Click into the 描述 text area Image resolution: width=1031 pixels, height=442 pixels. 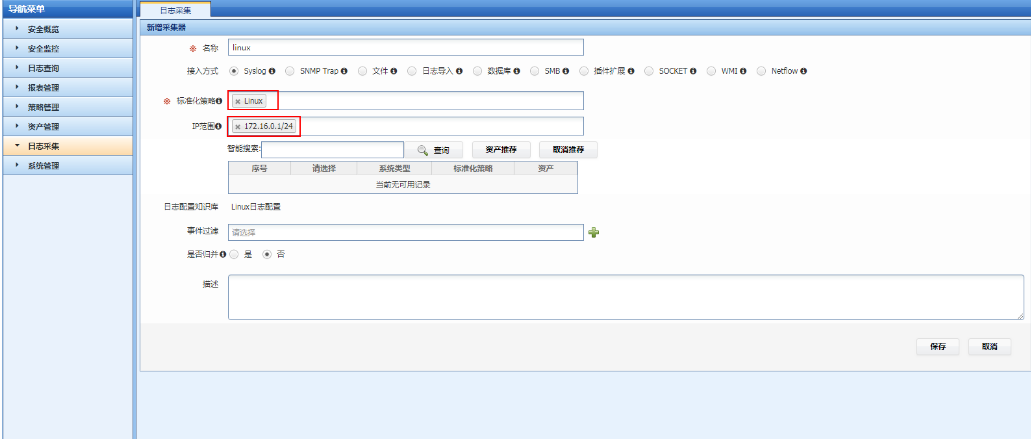click(x=625, y=297)
